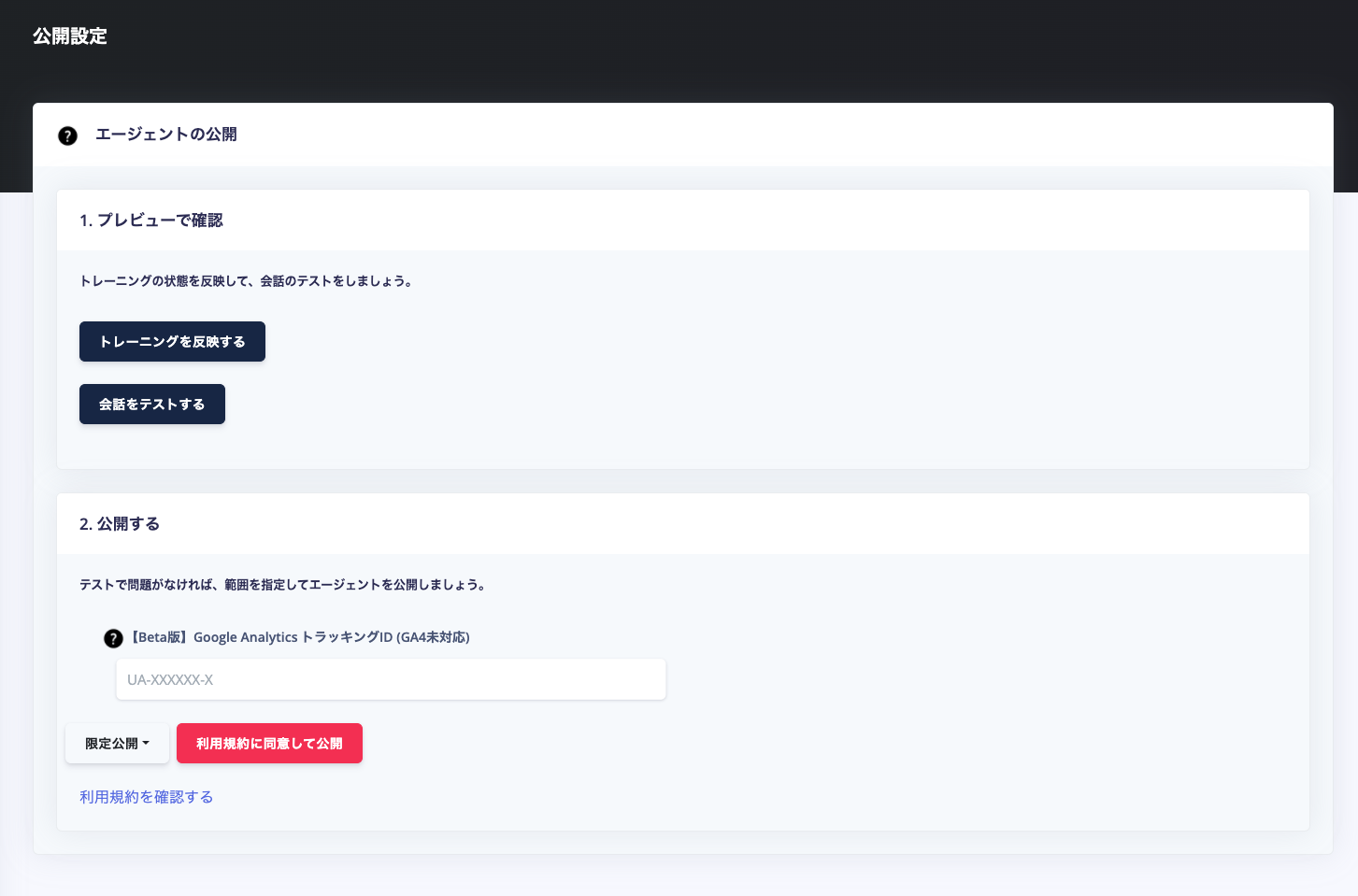
Task: Click the 会話をテストする button
Action: click(152, 404)
